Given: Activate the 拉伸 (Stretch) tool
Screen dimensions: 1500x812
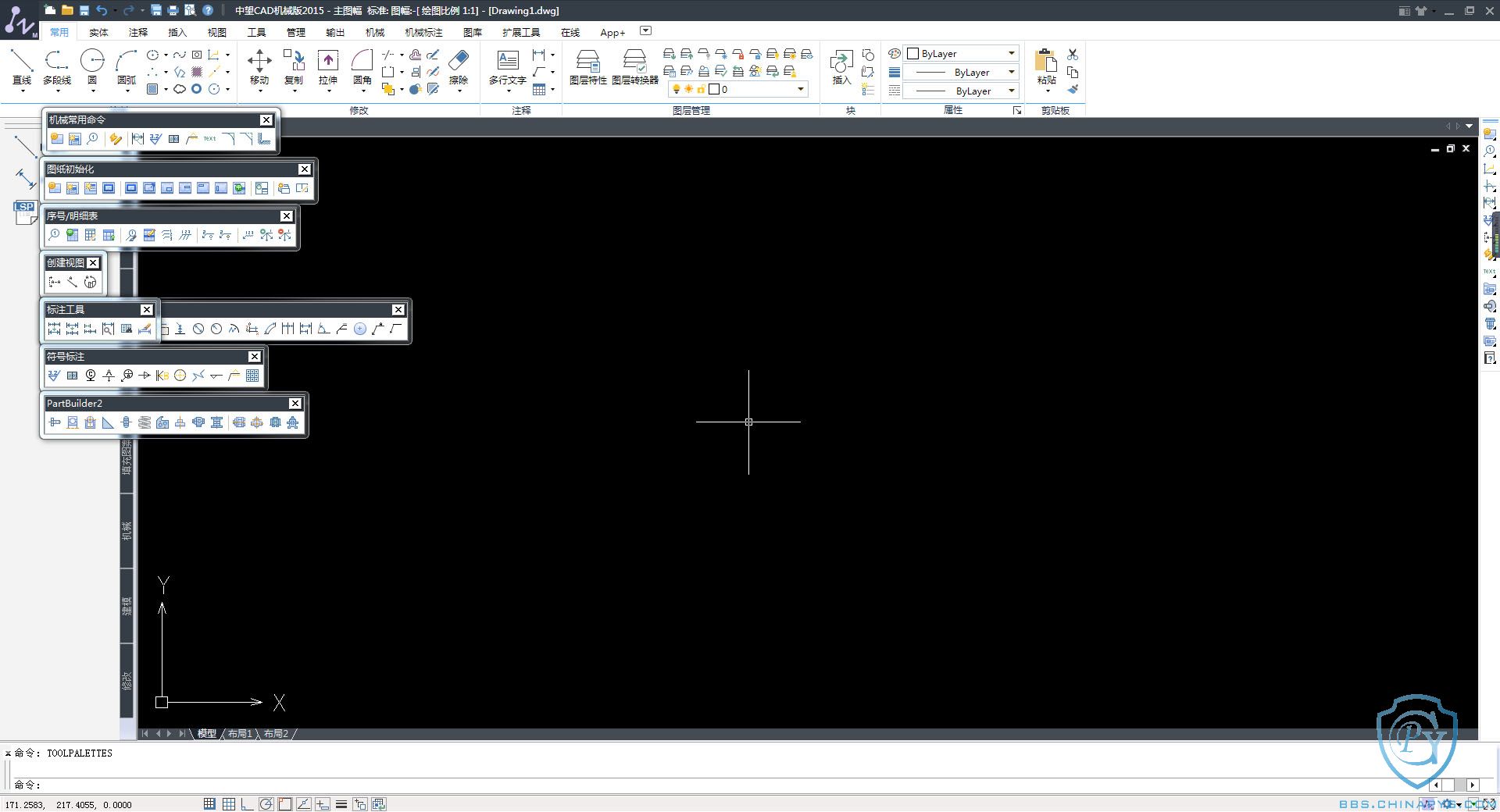Looking at the screenshot, I should [328, 66].
